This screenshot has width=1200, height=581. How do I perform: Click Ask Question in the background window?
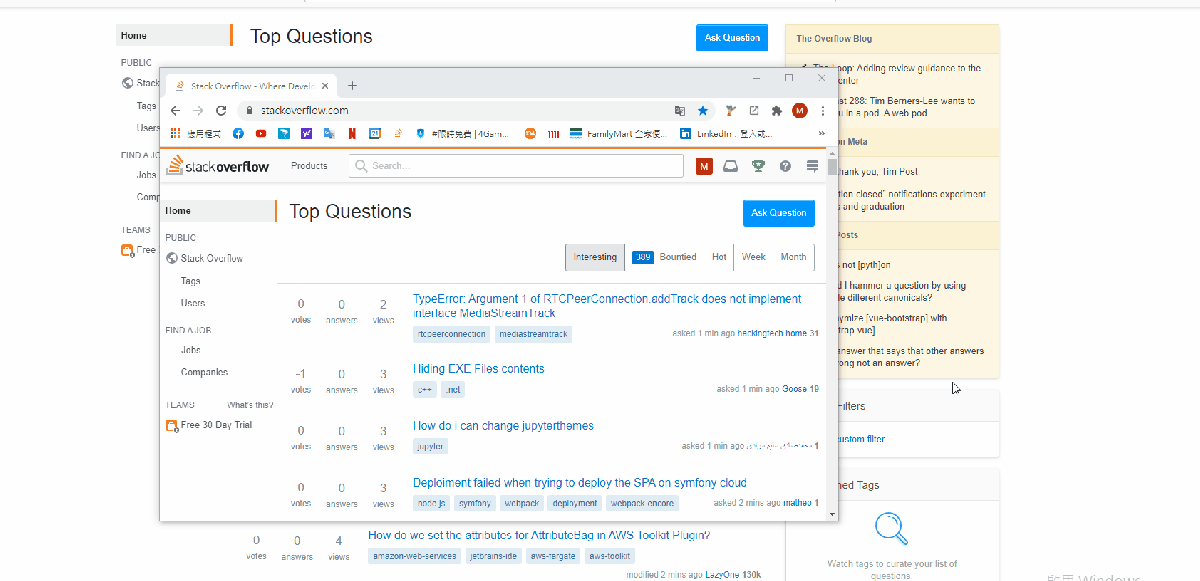[x=732, y=37]
